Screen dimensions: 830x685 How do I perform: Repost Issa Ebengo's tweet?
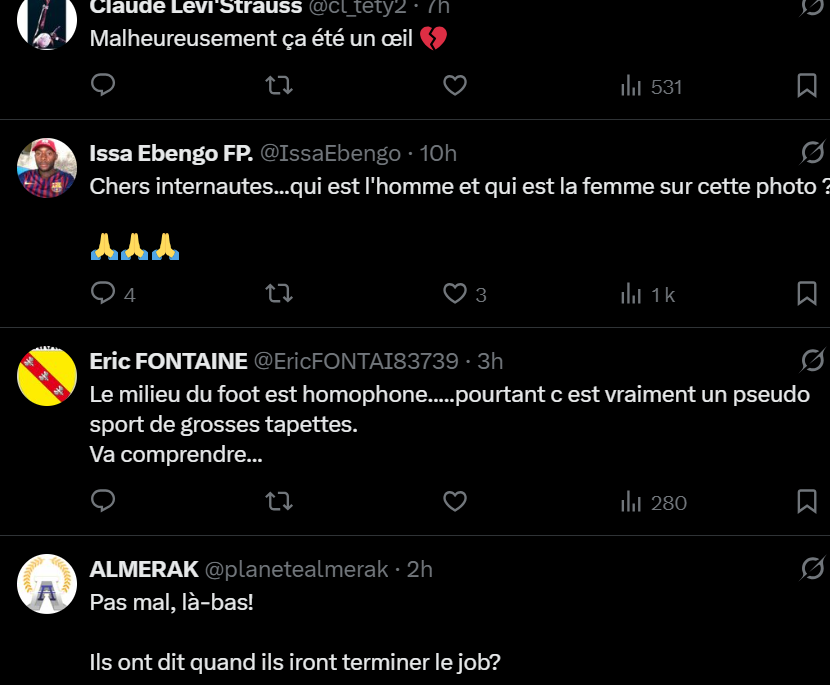pyautogui.click(x=279, y=294)
